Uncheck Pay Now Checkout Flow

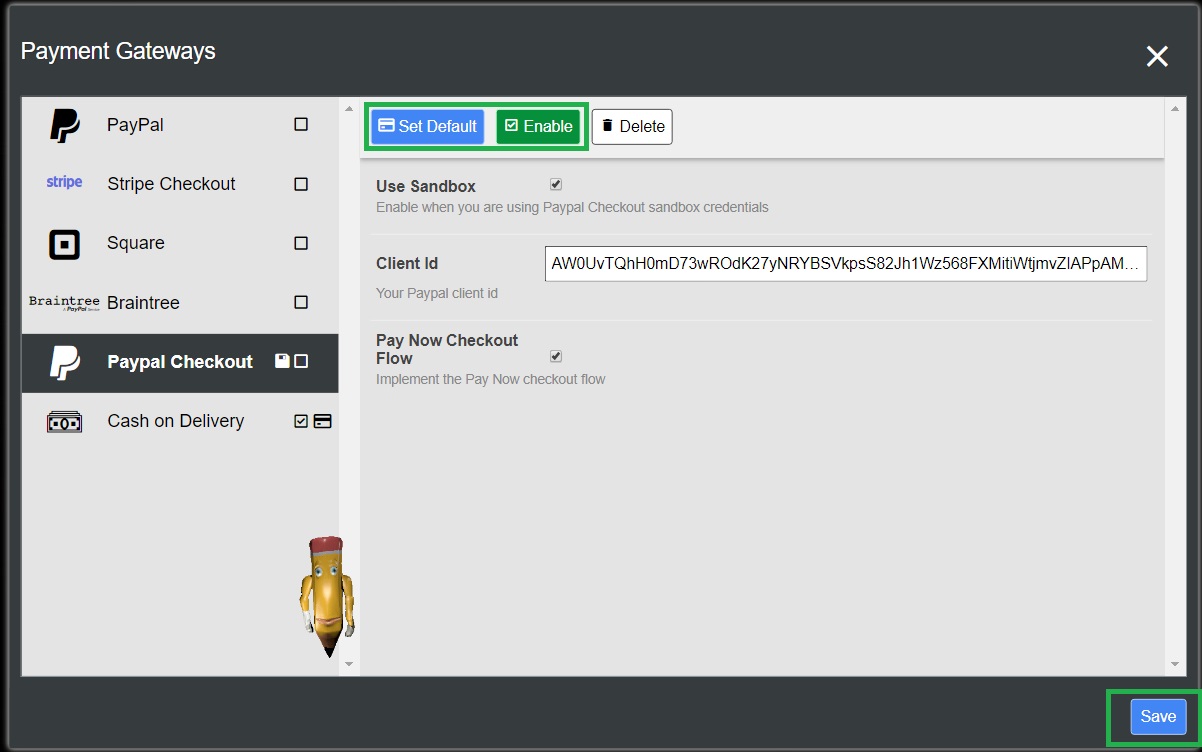click(x=556, y=357)
